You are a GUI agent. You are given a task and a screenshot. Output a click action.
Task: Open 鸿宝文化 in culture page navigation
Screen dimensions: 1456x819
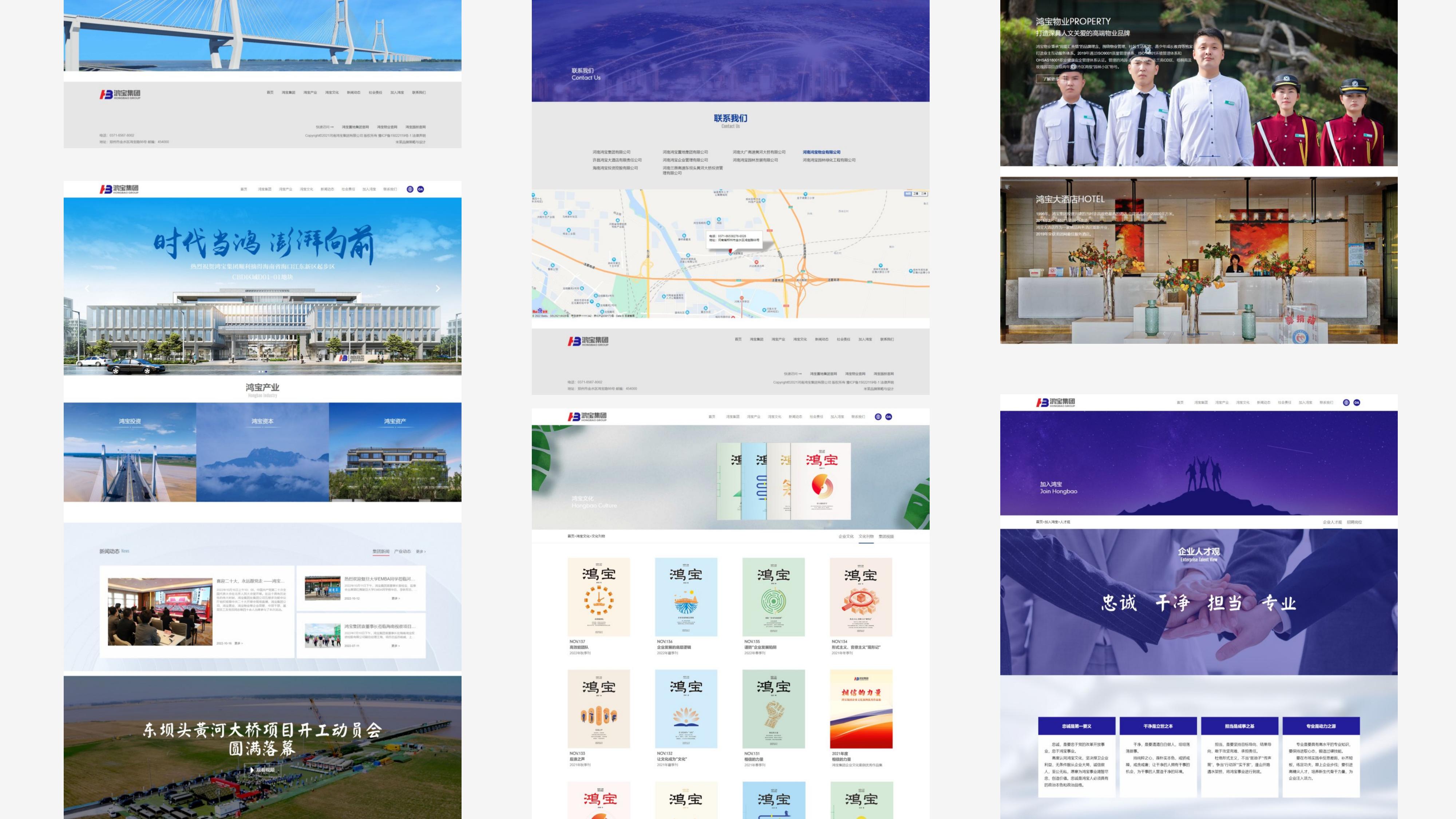tap(774, 416)
